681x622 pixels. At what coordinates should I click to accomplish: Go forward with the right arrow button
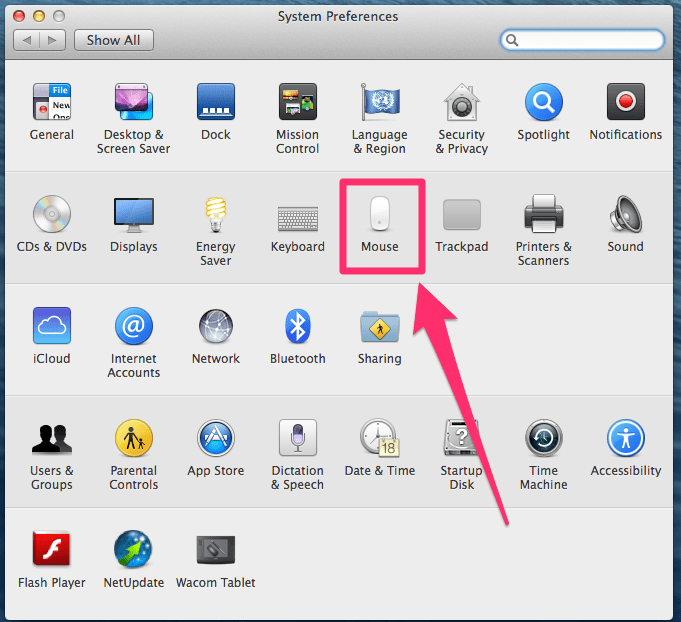coord(53,40)
